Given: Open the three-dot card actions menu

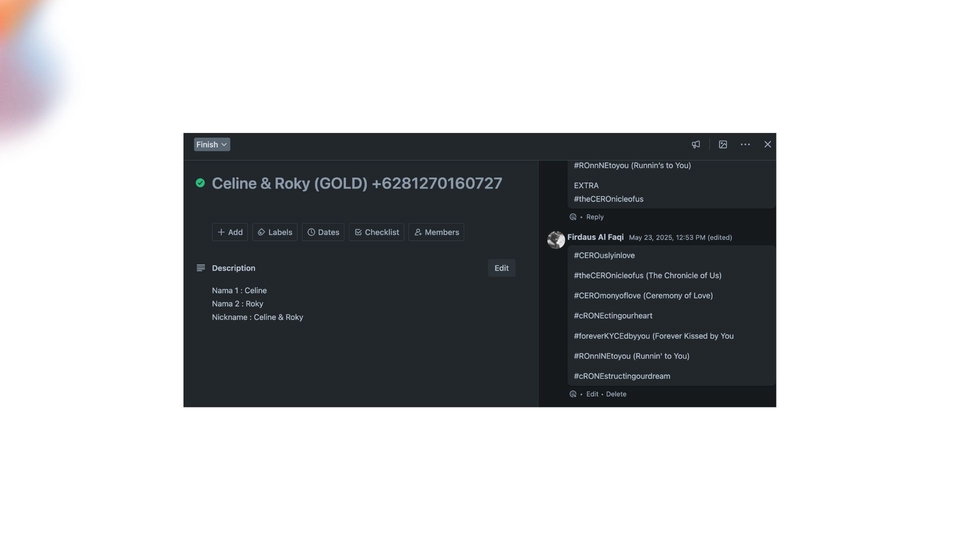Looking at the screenshot, I should coord(745,144).
